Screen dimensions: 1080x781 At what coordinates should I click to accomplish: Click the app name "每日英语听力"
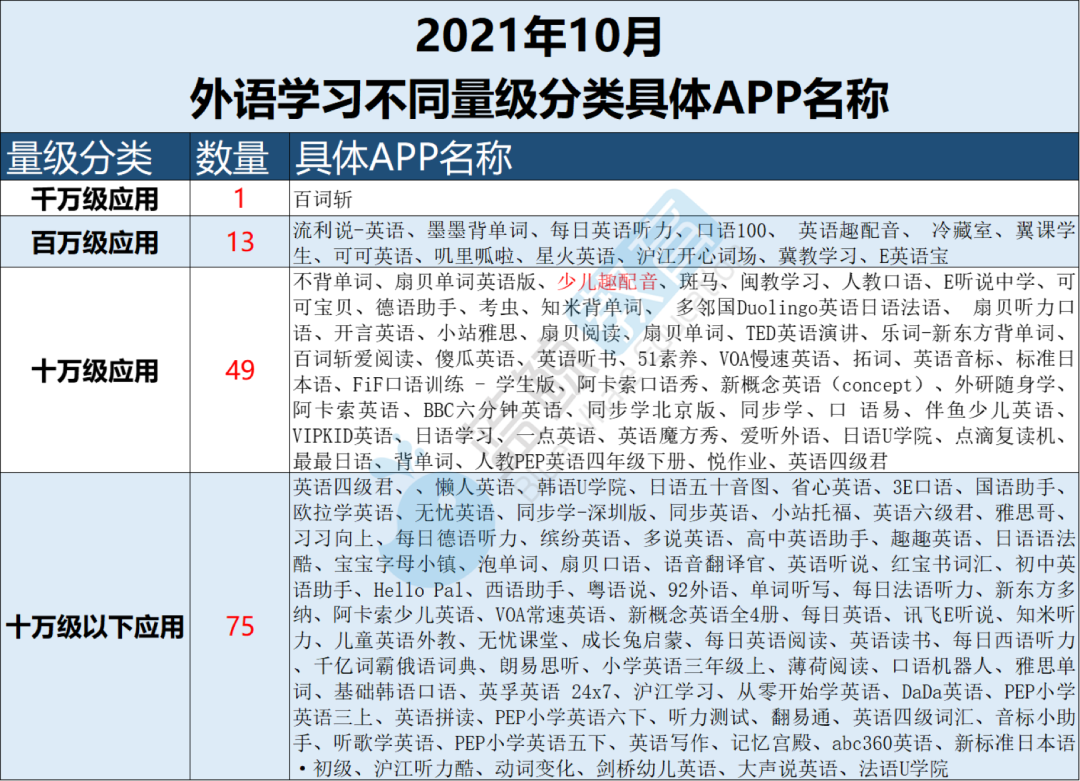coord(612,230)
